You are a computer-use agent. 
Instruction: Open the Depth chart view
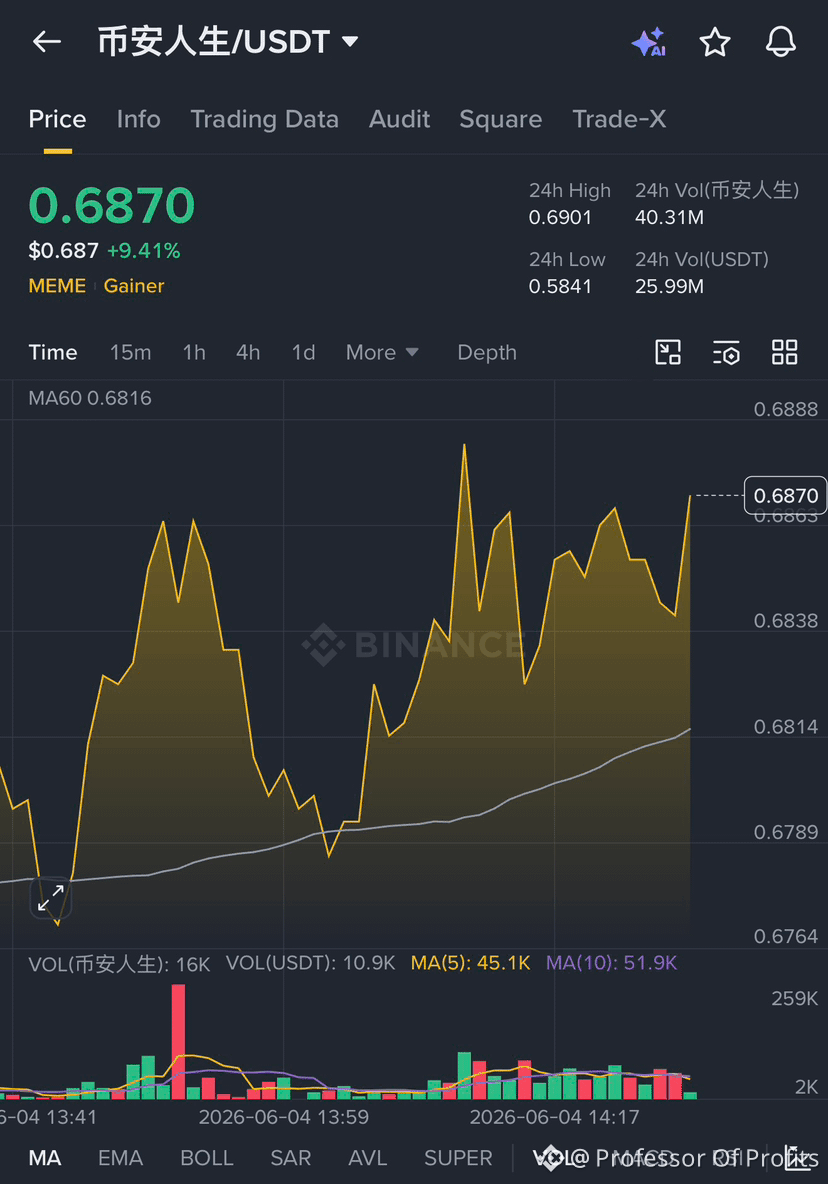pyautogui.click(x=487, y=353)
